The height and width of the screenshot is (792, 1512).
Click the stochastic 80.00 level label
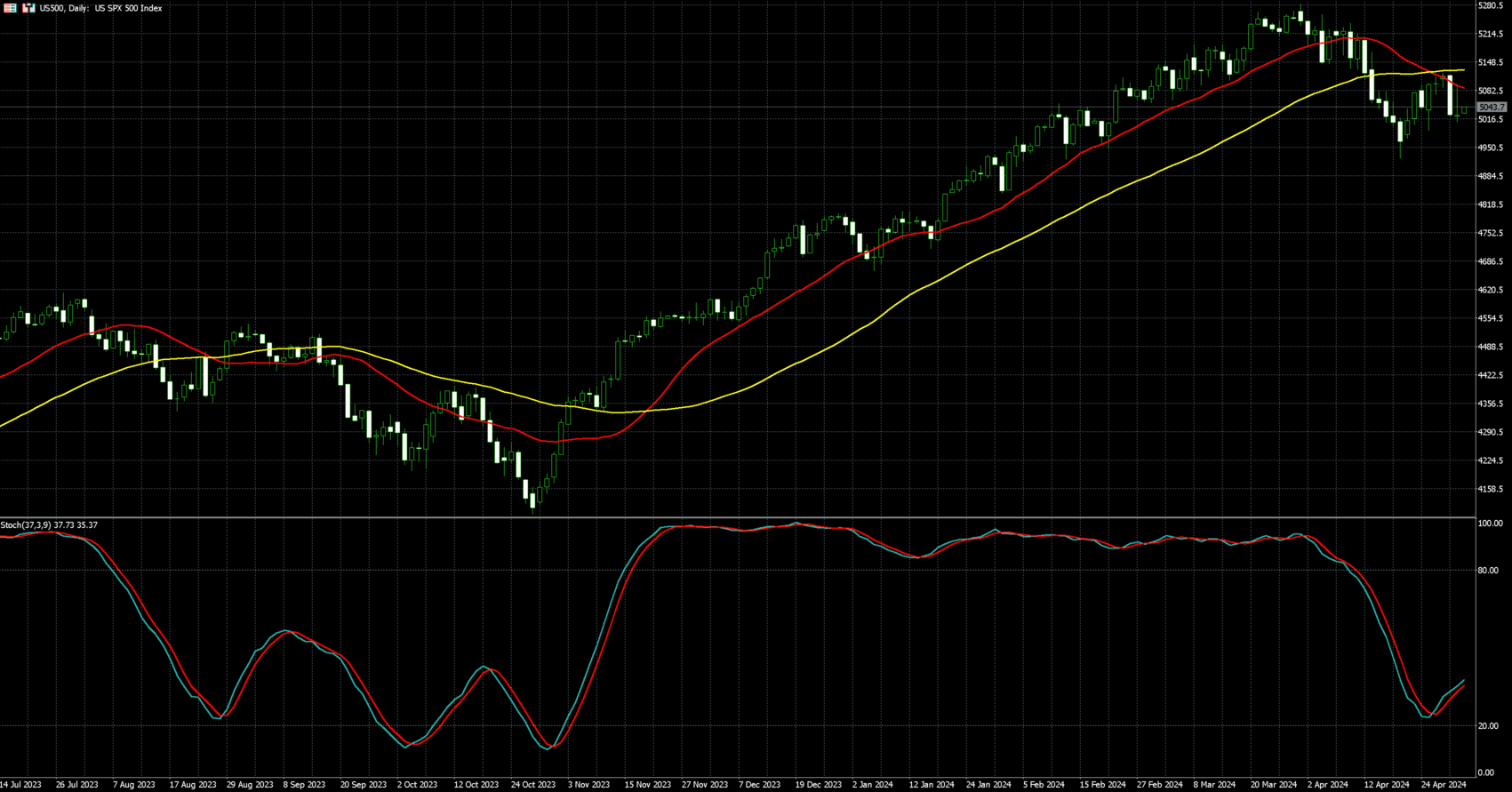(1487, 571)
